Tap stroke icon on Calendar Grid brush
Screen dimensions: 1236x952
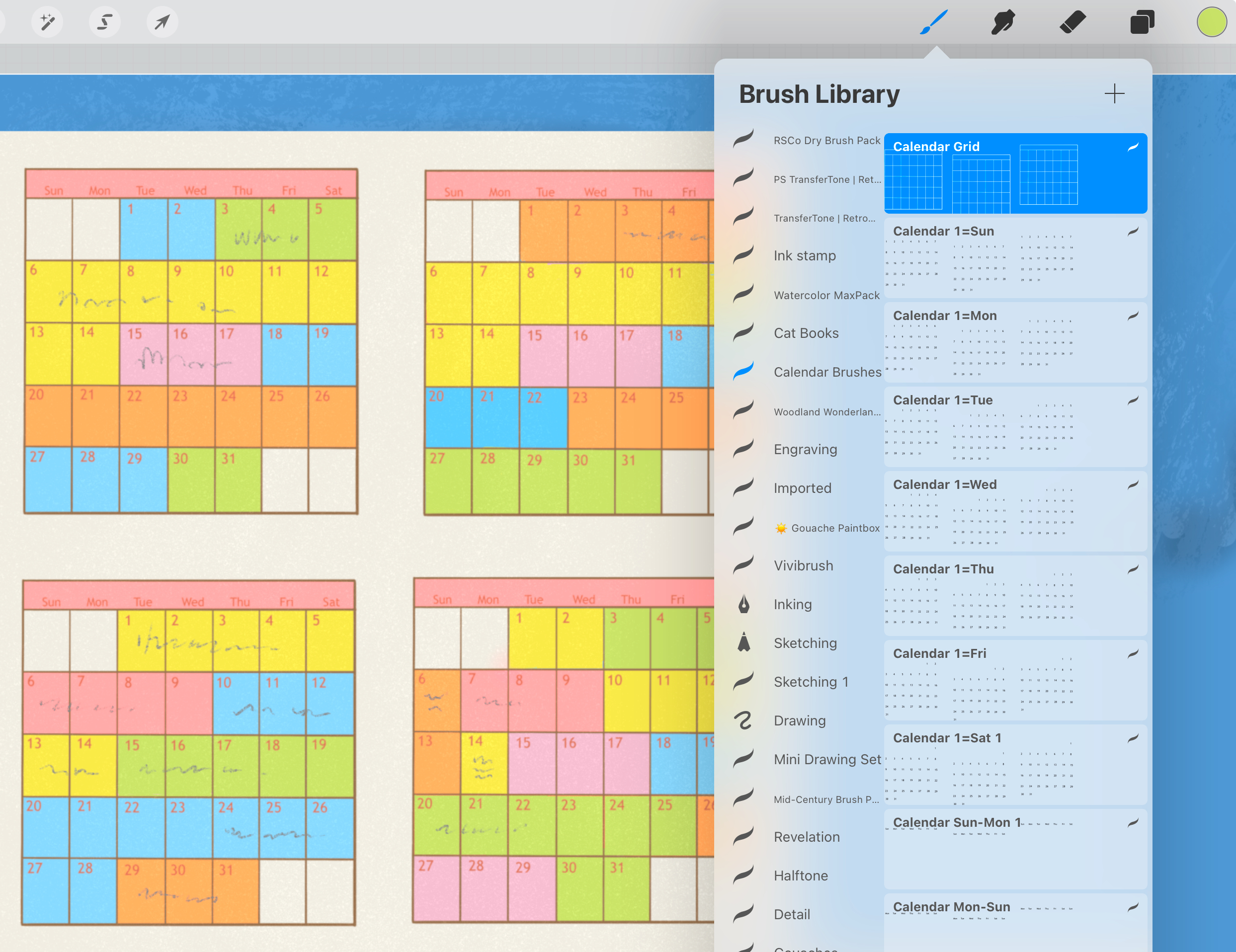click(x=1133, y=147)
